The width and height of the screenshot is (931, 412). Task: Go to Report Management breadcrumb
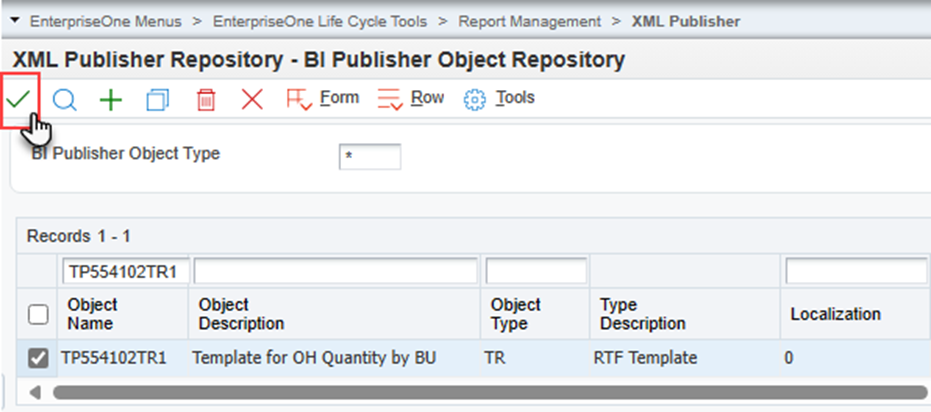[530, 22]
